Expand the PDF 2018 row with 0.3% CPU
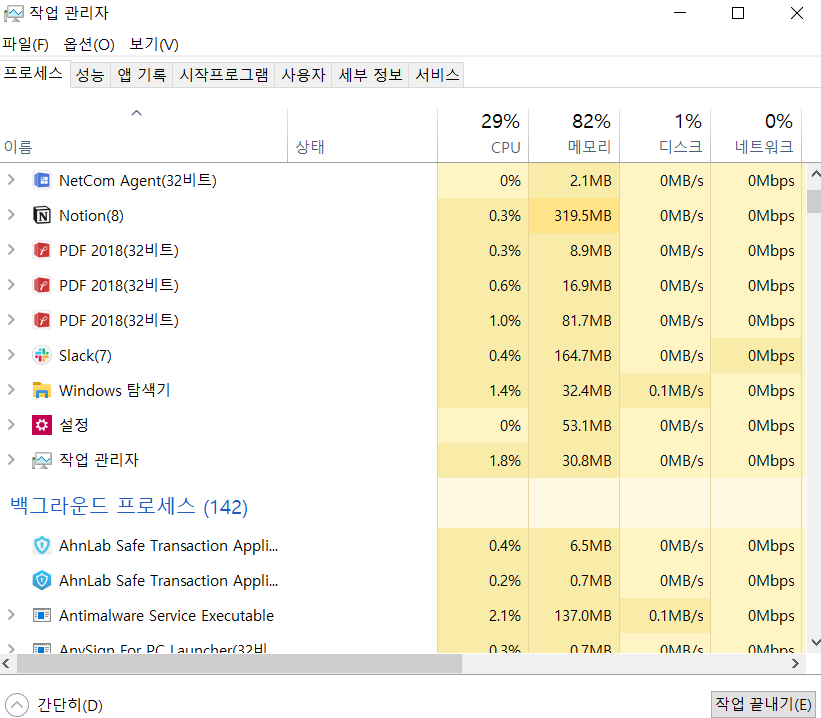821x718 pixels. pos(11,250)
